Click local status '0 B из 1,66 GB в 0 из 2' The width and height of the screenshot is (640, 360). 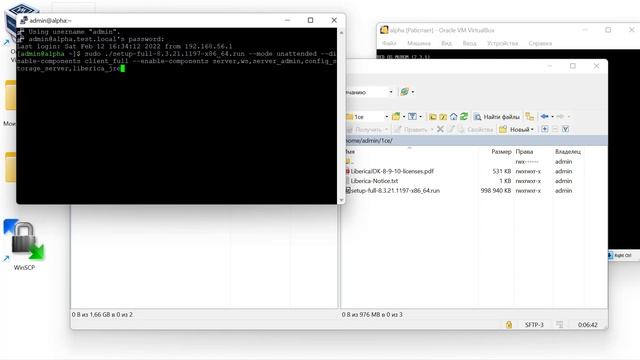pyautogui.click(x=102, y=315)
